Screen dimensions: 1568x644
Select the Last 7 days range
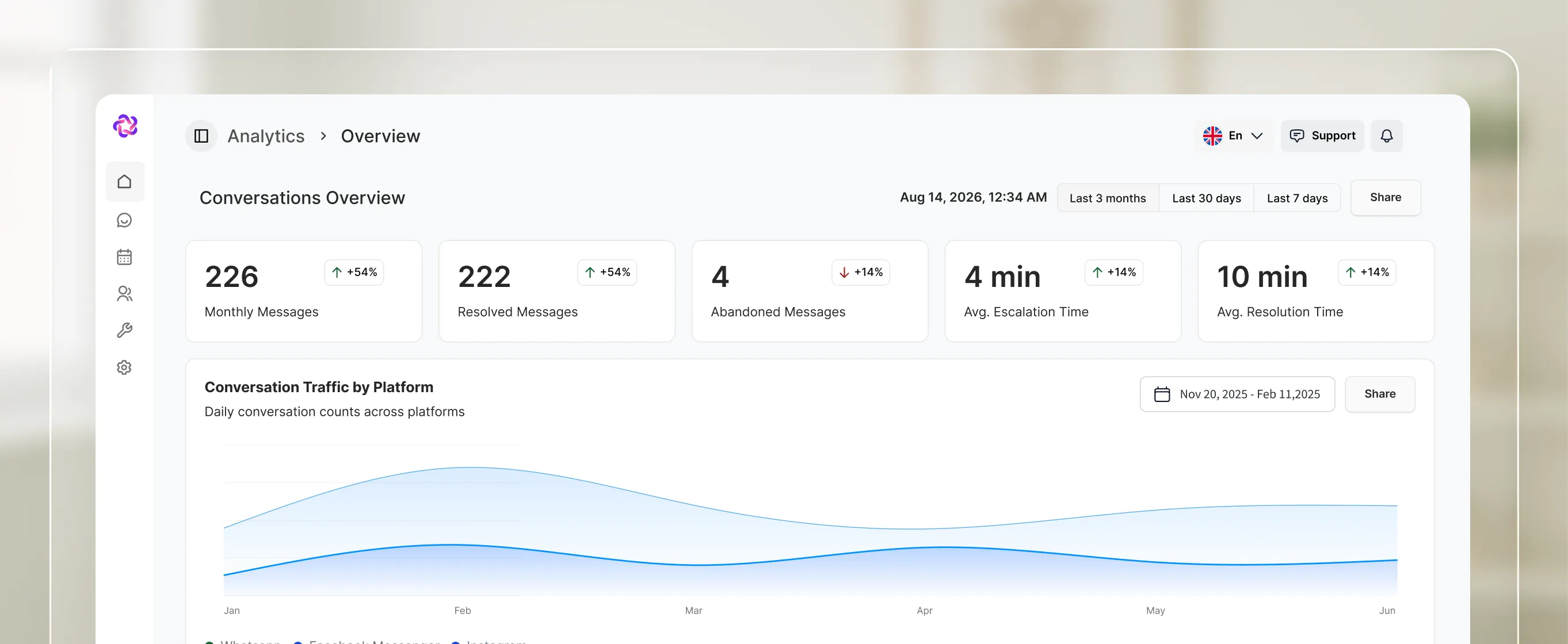tap(1297, 198)
